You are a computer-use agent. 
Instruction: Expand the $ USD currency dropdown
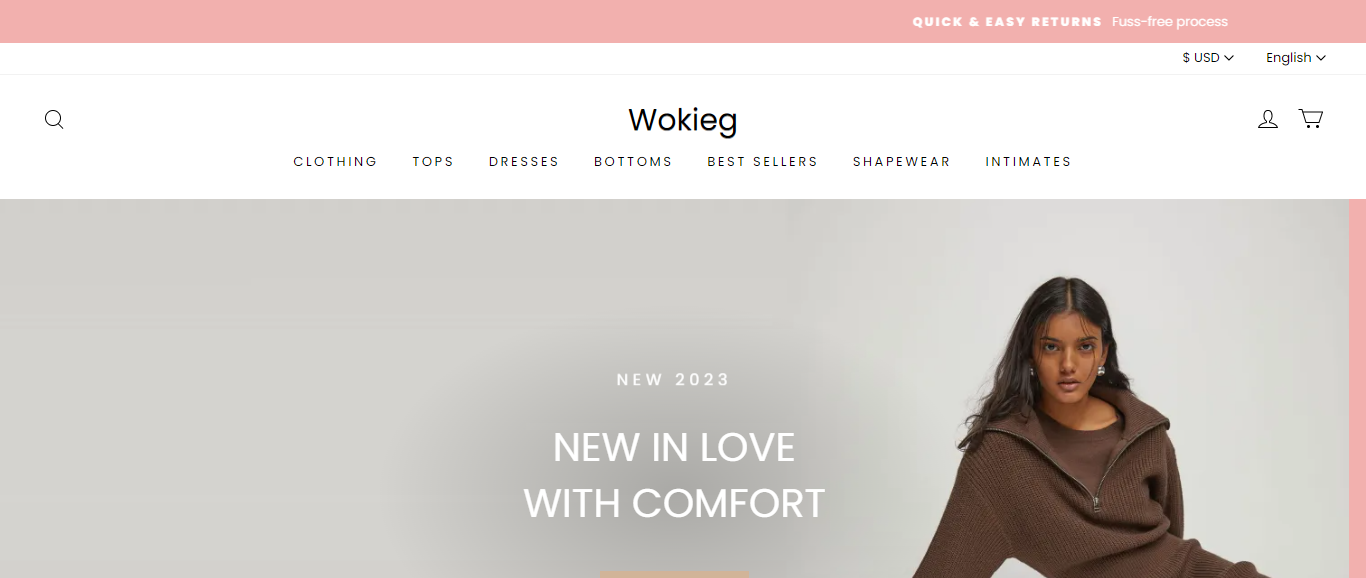(1208, 58)
